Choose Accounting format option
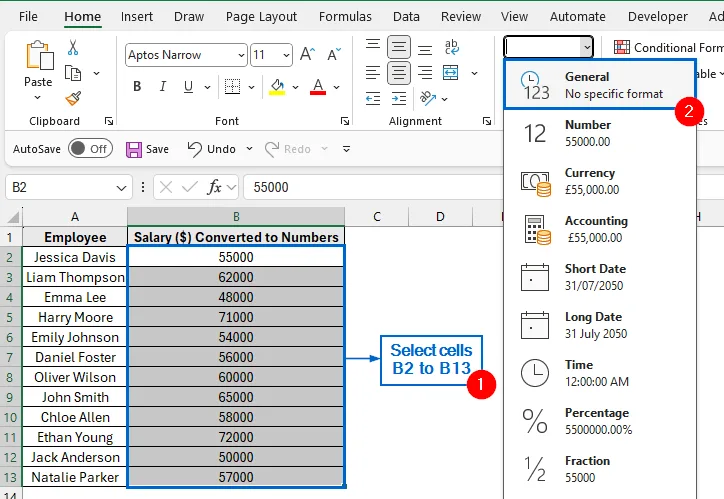Image resolution: width=724 pixels, height=499 pixels. (x=600, y=229)
